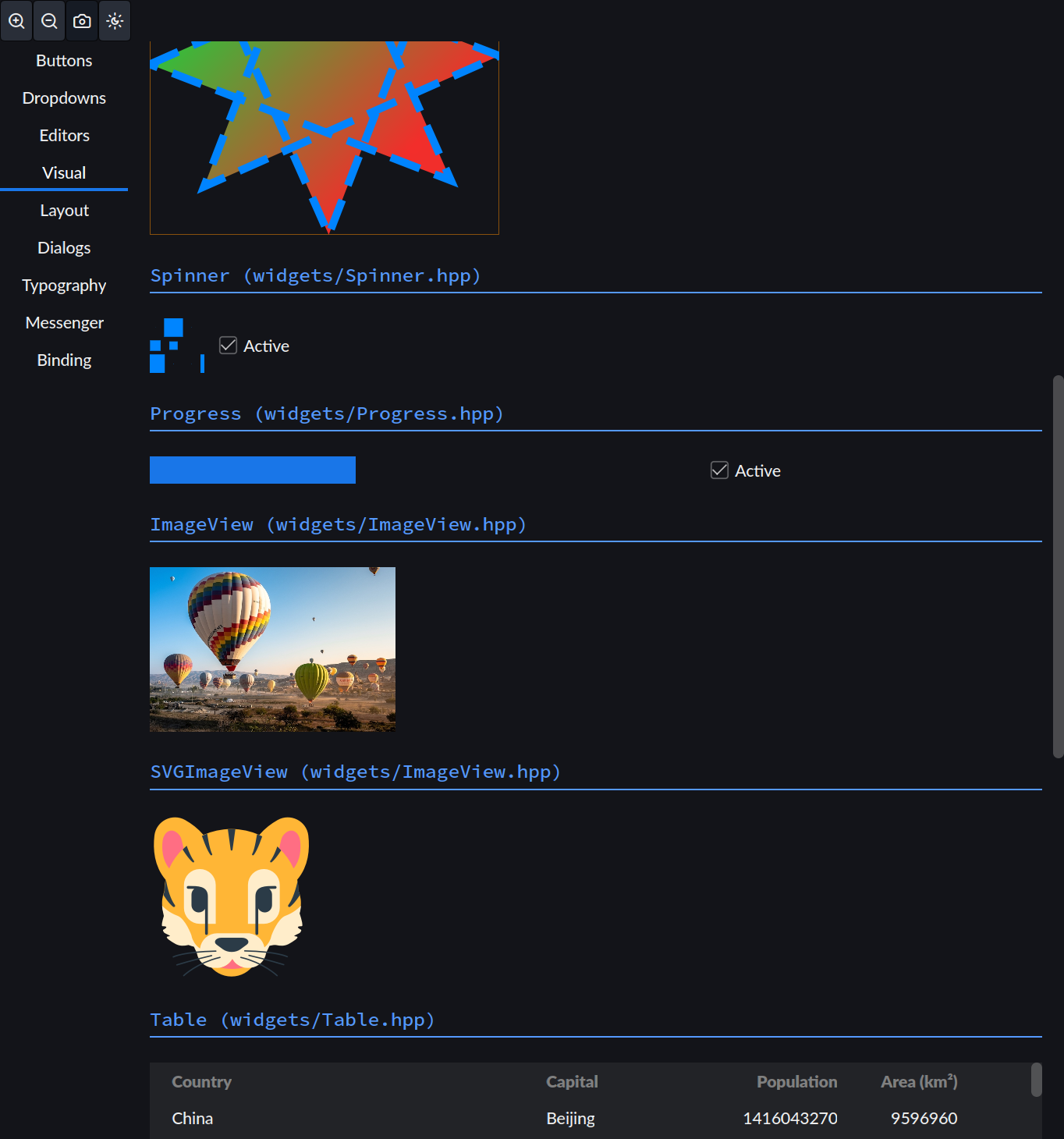
Task: Take a screenshot with the camera icon
Action: [x=82, y=21]
